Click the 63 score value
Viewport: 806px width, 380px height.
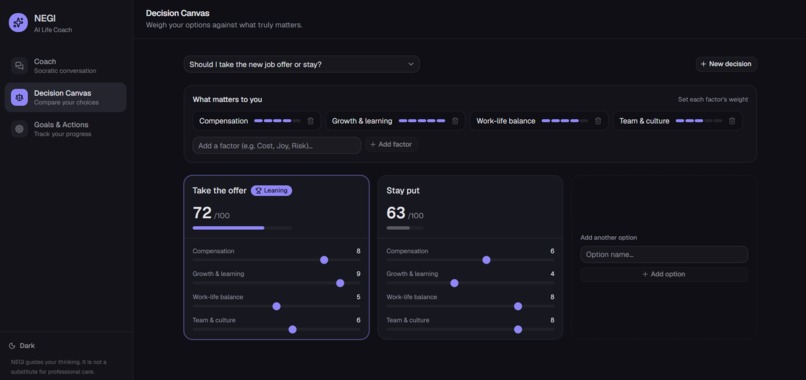click(396, 213)
